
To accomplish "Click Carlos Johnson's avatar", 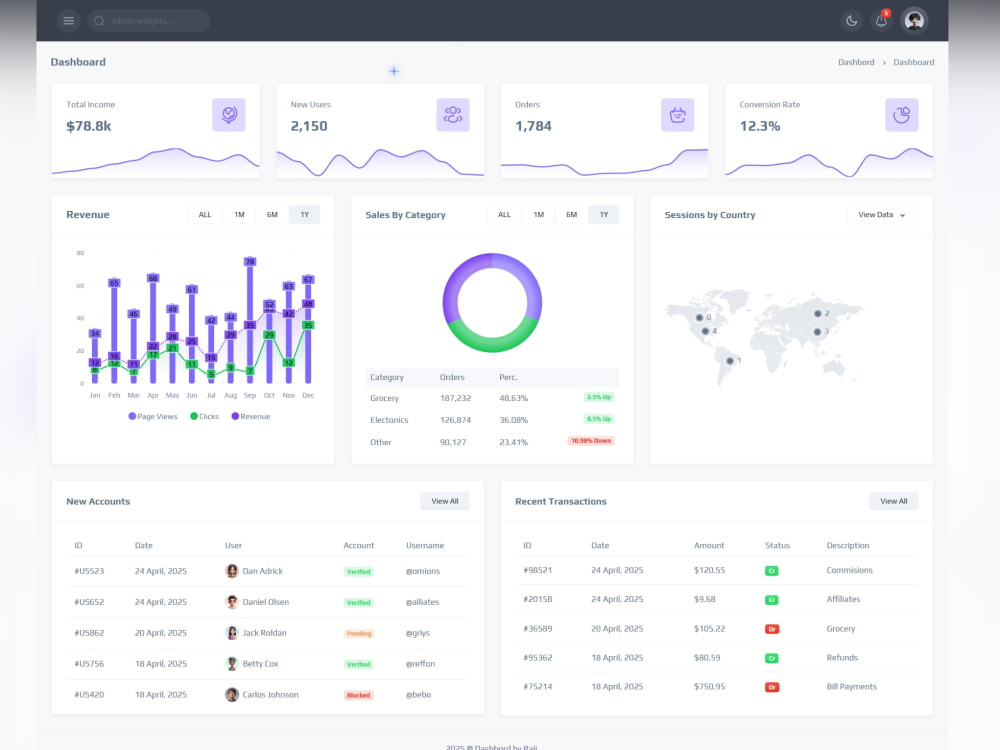I will click(x=232, y=695).
